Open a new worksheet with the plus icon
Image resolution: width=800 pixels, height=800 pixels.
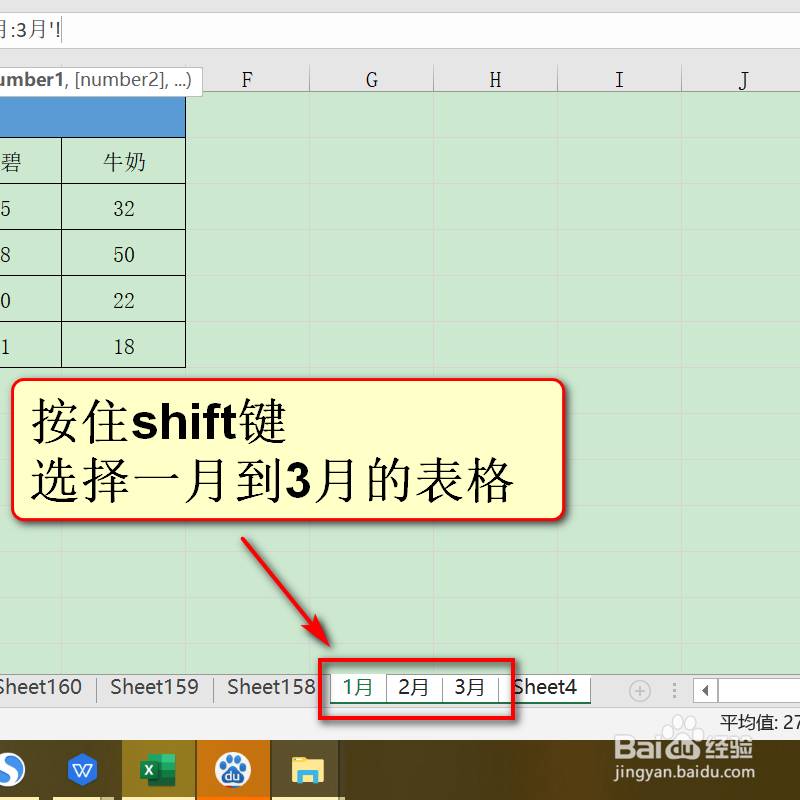point(639,690)
